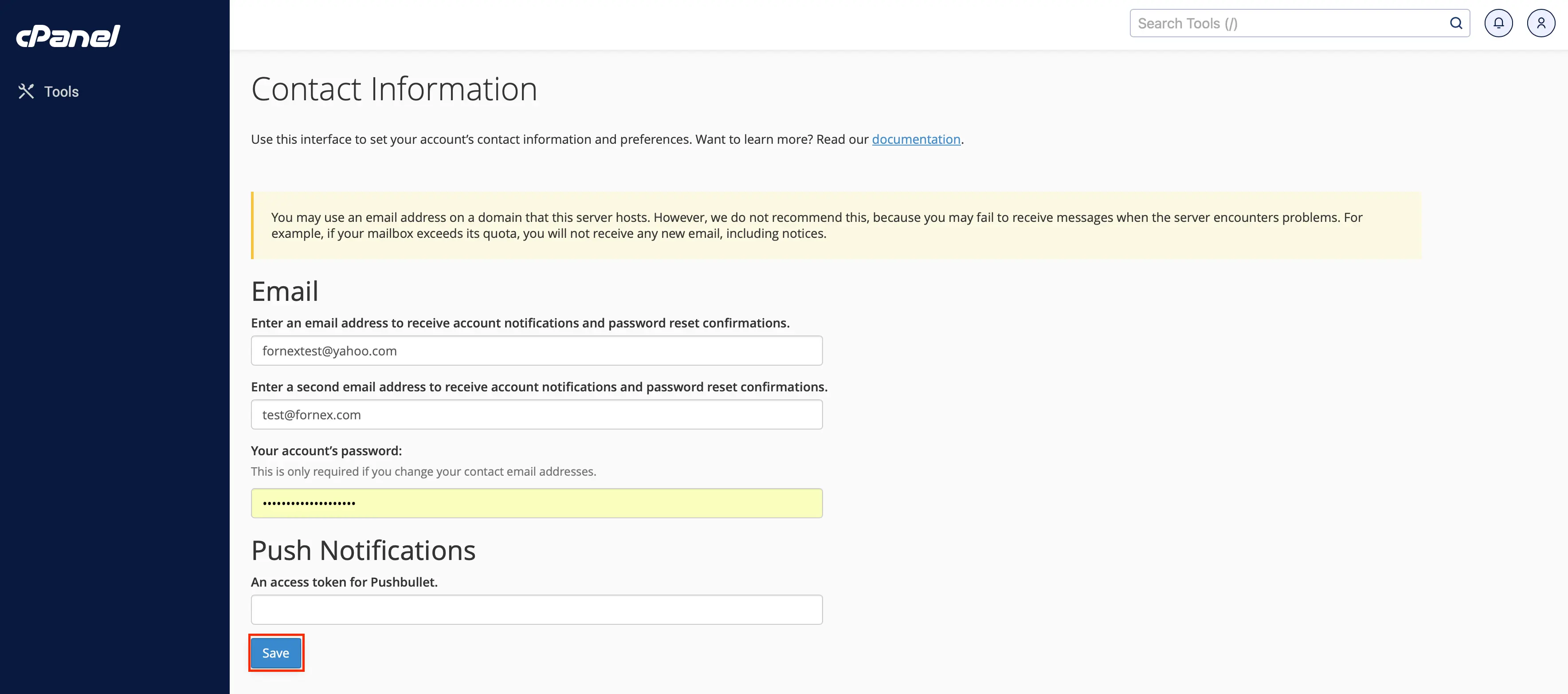Open the documentation link
1568x694 pixels.
point(915,139)
